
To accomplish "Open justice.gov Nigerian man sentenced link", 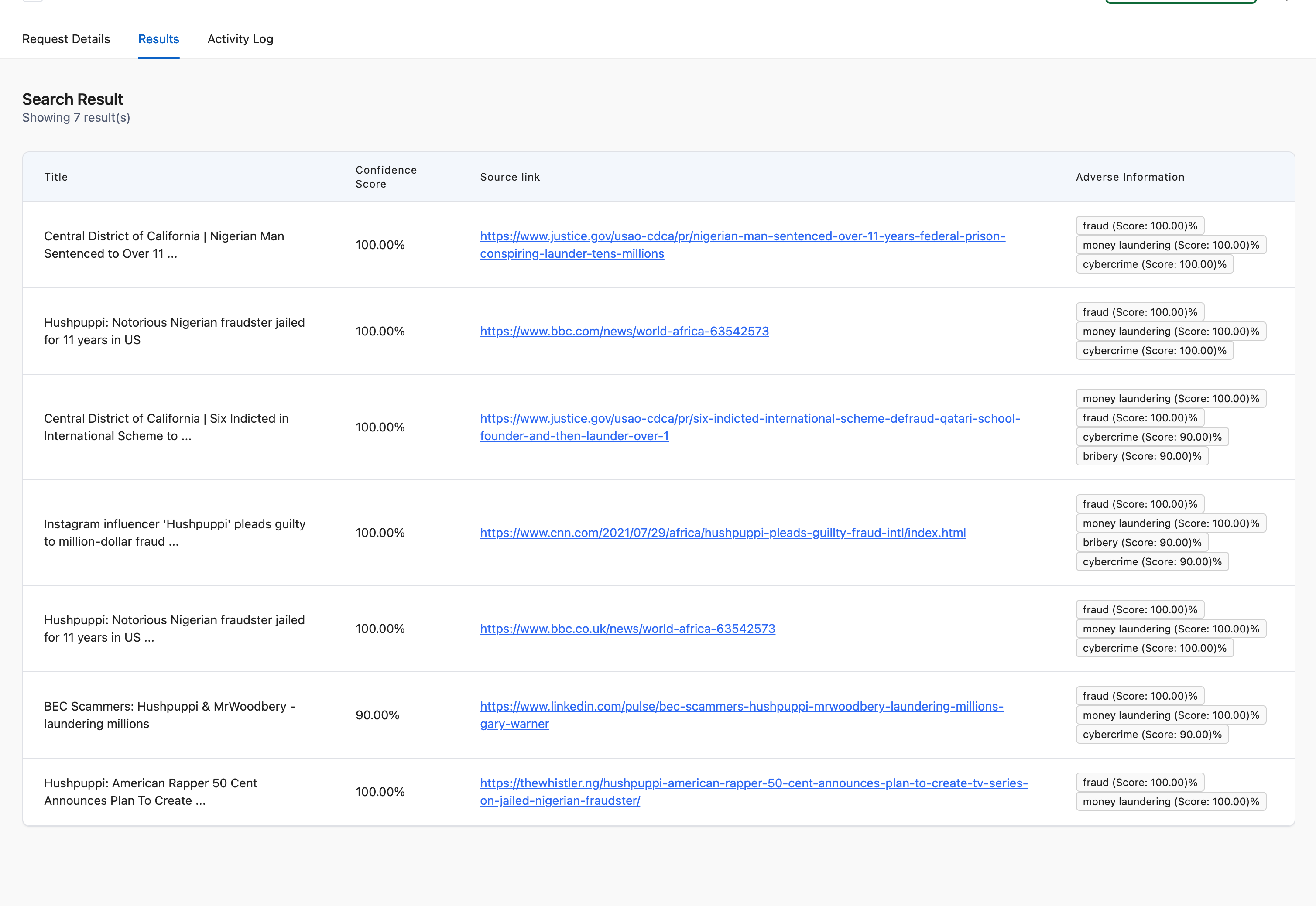I will coord(742,236).
